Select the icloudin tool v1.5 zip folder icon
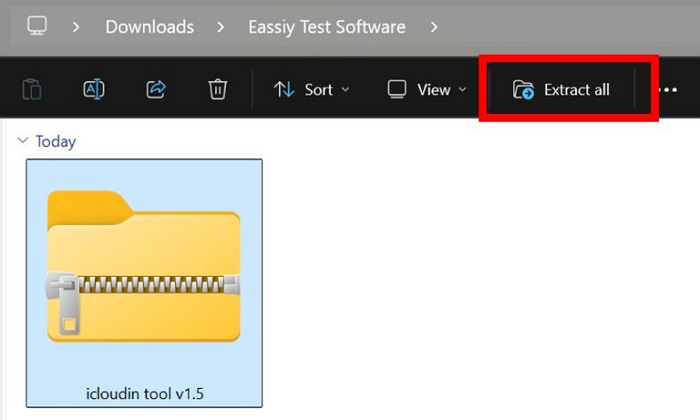Screen dimensions: 700x420 coord(144,267)
